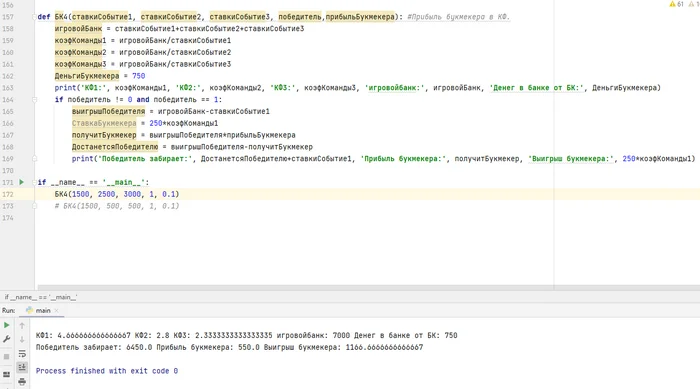This screenshot has height=389, width=700.
Task: Click line number 174 in the gutter
Action: [x=8, y=218]
